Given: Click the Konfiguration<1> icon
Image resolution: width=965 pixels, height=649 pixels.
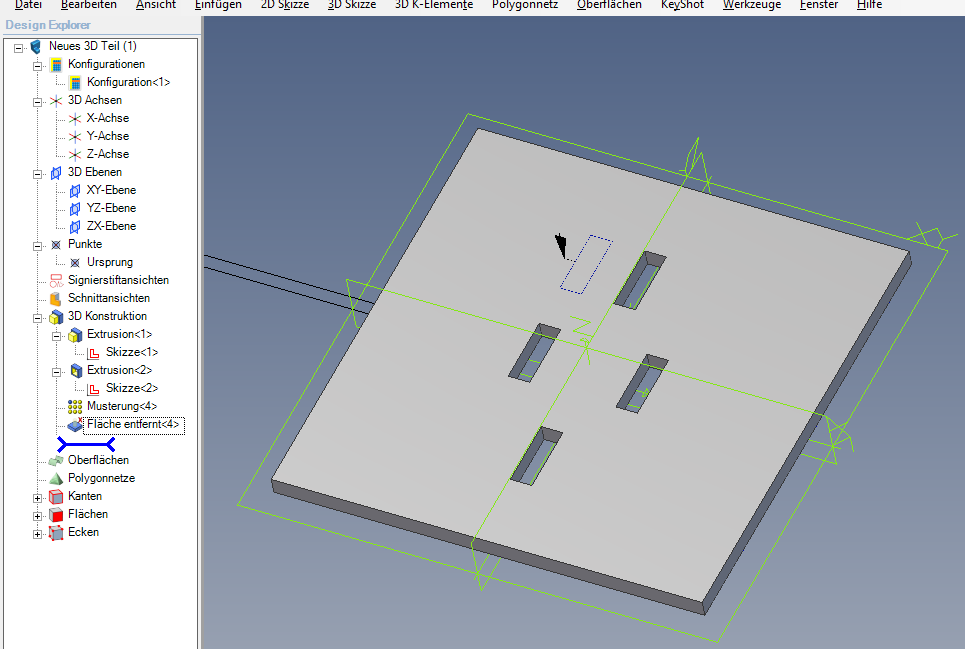Looking at the screenshot, I should [75, 82].
